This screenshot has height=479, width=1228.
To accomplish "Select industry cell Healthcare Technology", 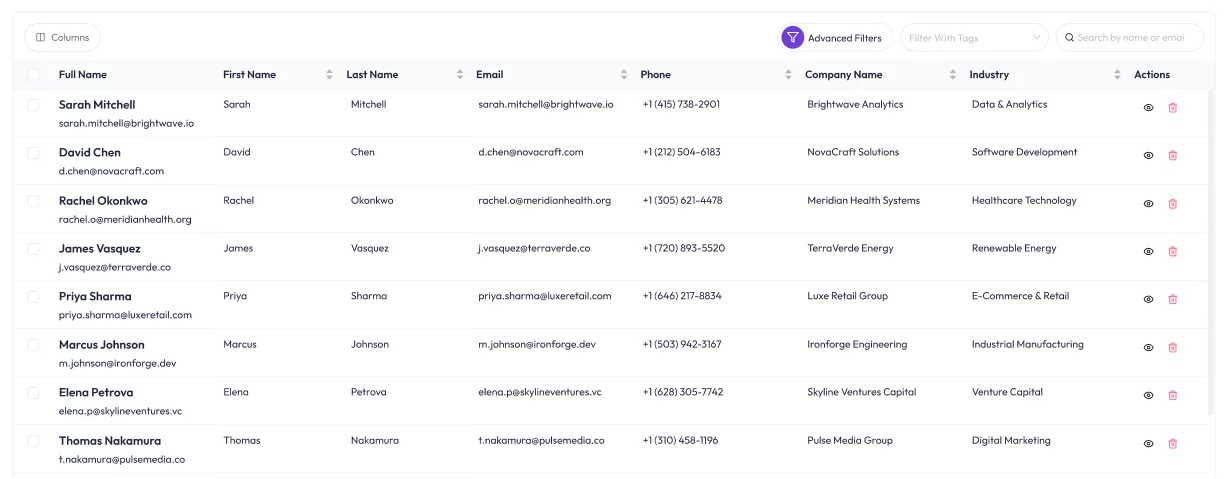I will click(1024, 201).
